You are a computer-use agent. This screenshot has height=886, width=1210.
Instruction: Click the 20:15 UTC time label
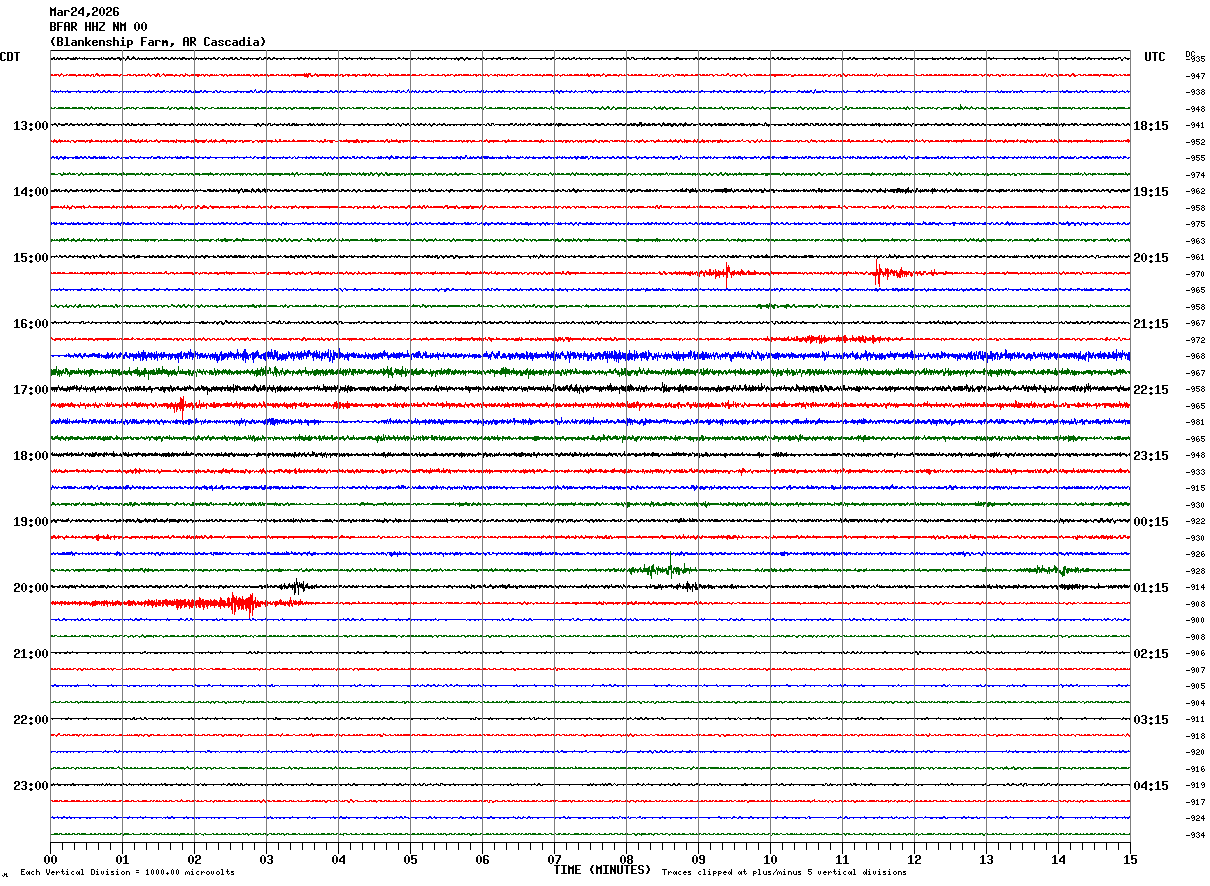[x=1151, y=258]
